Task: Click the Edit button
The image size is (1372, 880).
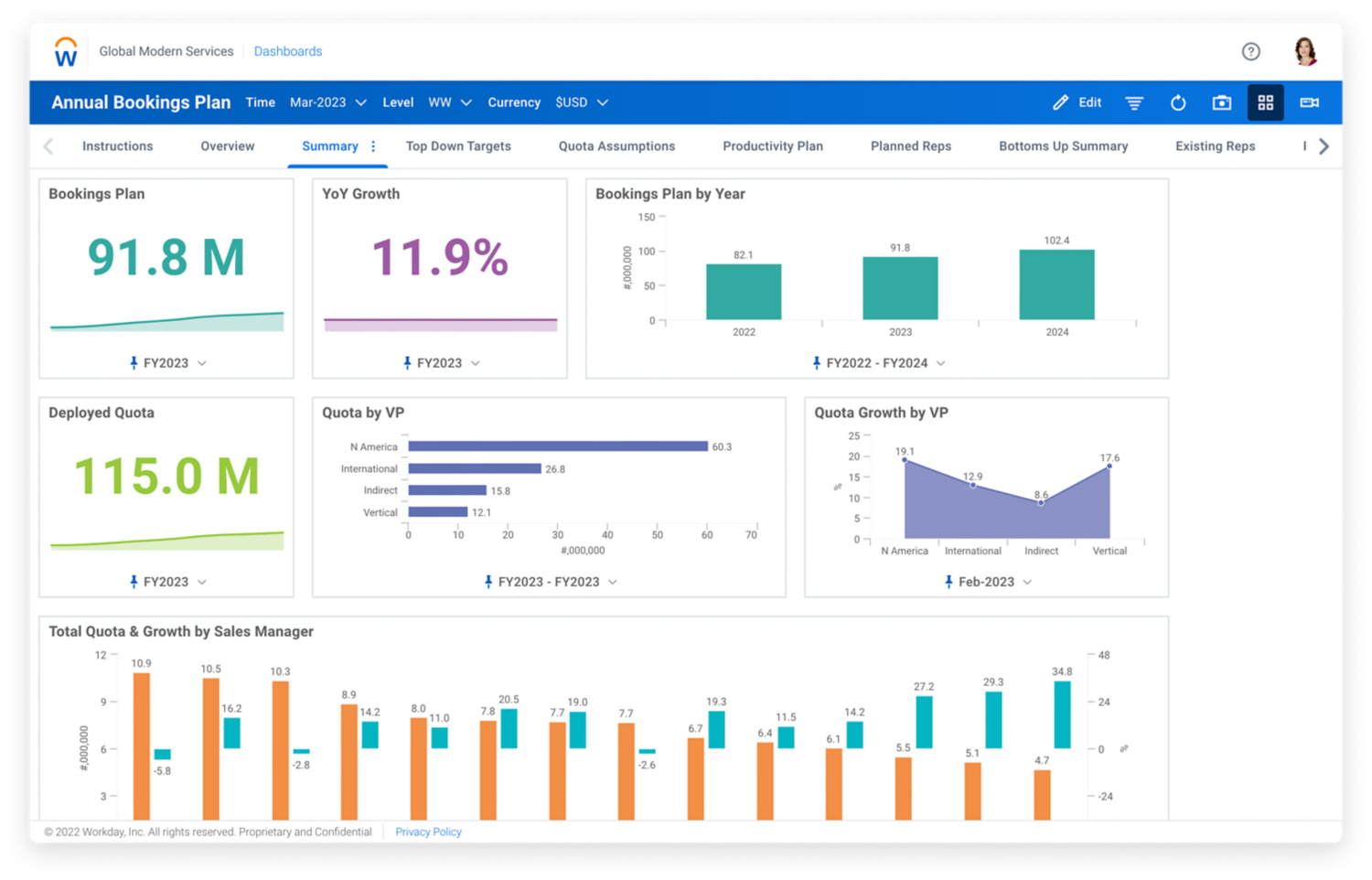Action: coord(1077,103)
